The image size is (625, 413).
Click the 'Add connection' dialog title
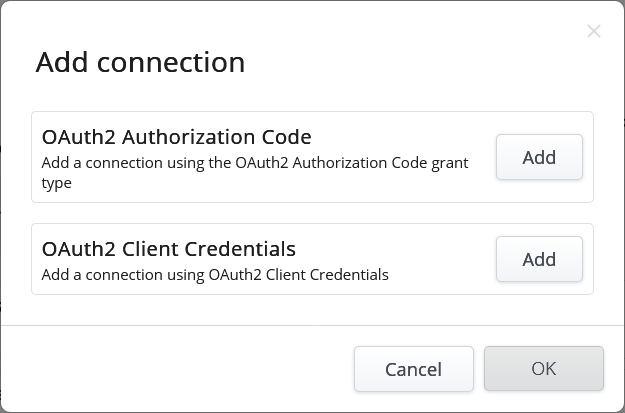pyautogui.click(x=140, y=62)
